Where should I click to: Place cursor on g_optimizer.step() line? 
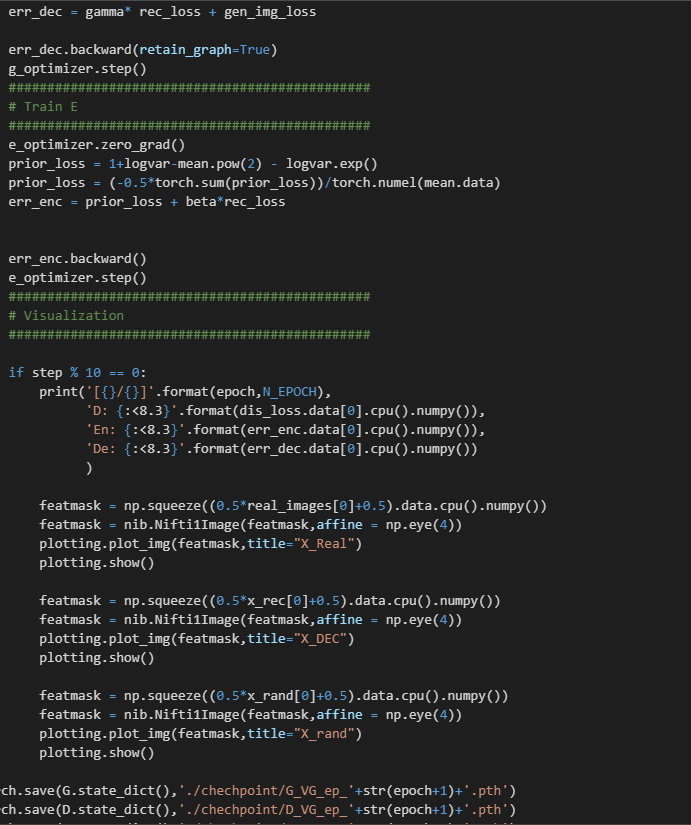pyautogui.click(x=77, y=68)
